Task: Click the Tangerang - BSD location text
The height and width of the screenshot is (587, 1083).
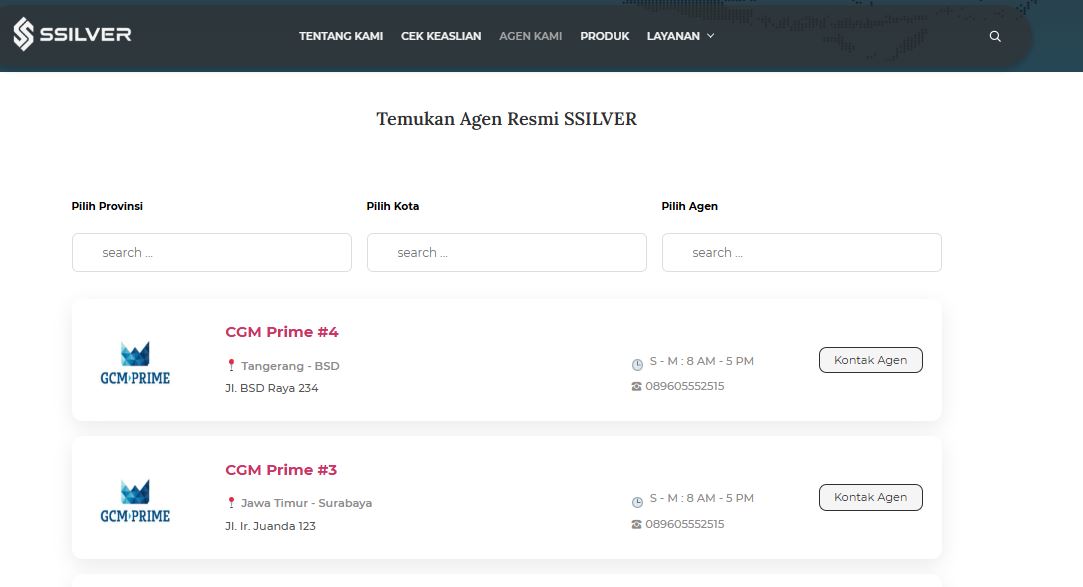Action: point(290,366)
